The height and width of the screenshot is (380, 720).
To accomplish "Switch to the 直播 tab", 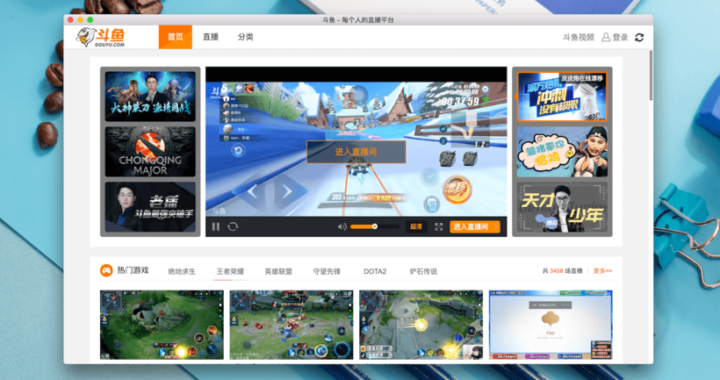I will point(211,37).
